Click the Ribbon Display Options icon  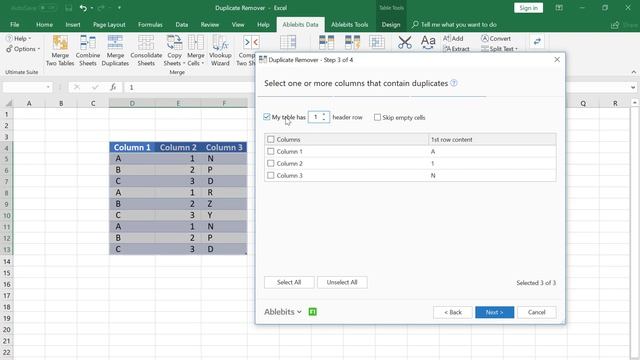click(559, 8)
